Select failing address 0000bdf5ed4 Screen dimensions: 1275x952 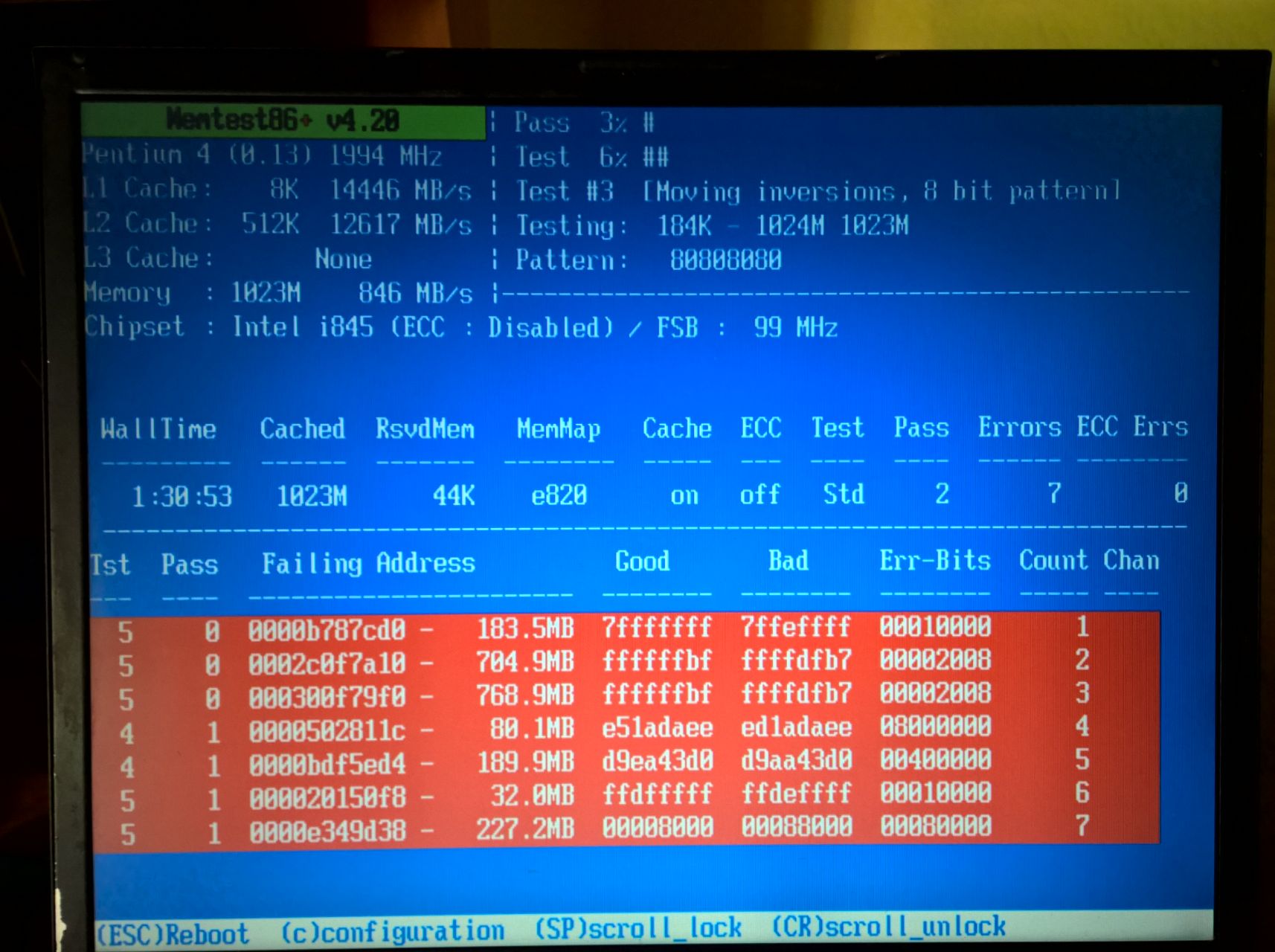[x=327, y=764]
